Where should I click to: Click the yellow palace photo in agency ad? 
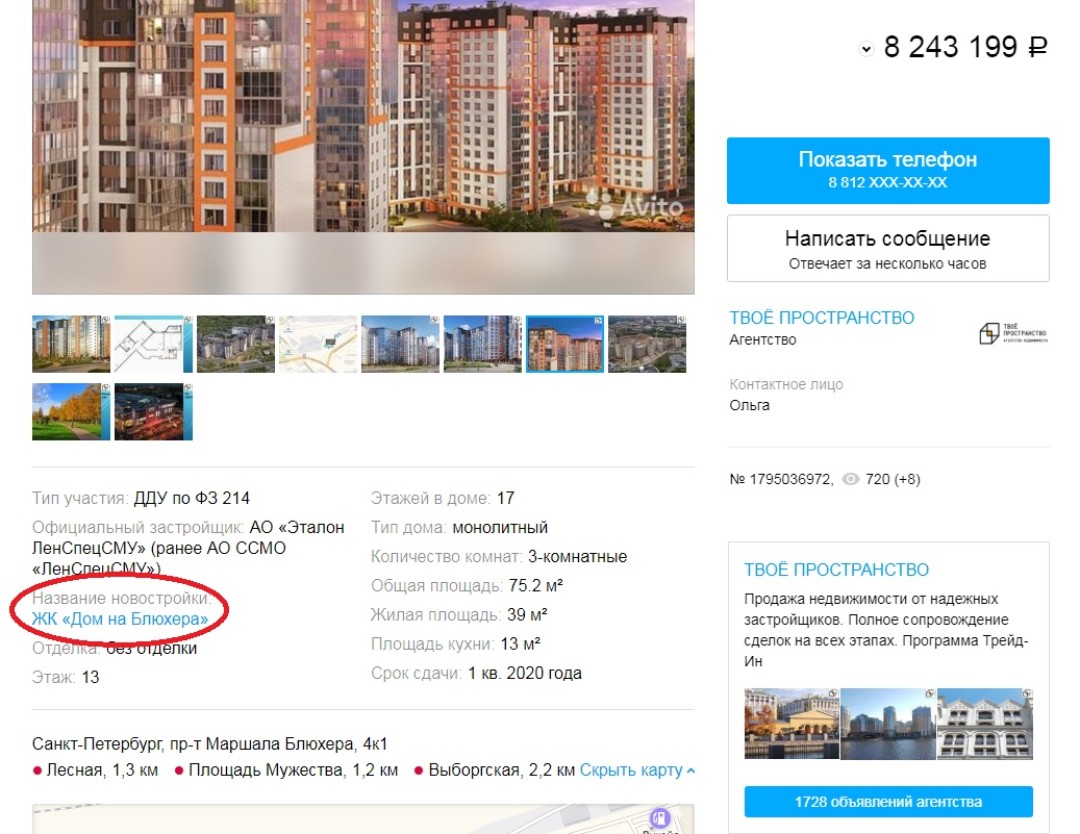tap(791, 723)
